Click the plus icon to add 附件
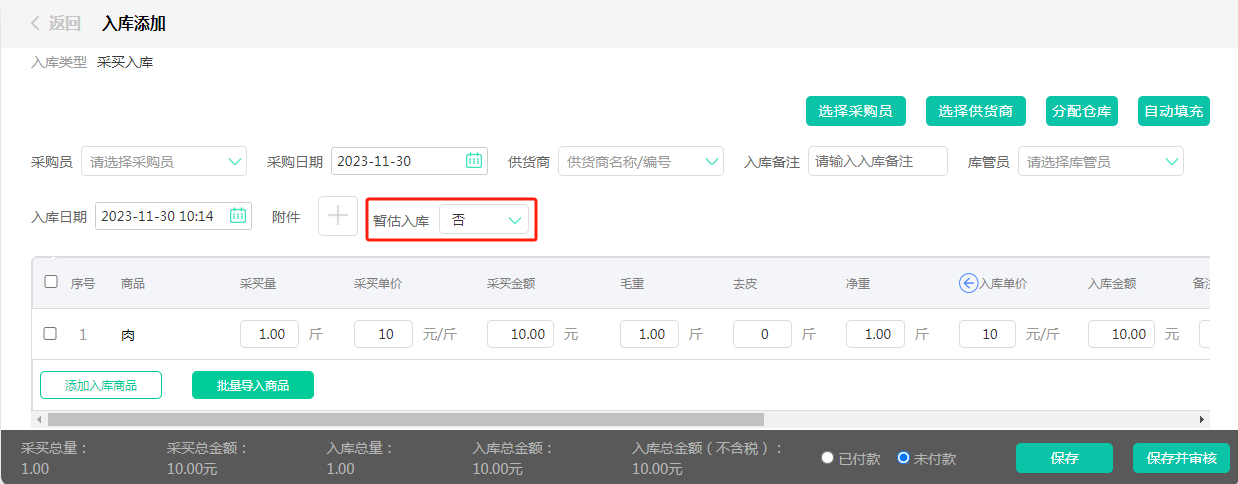This screenshot has width=1238, height=484. click(x=338, y=216)
